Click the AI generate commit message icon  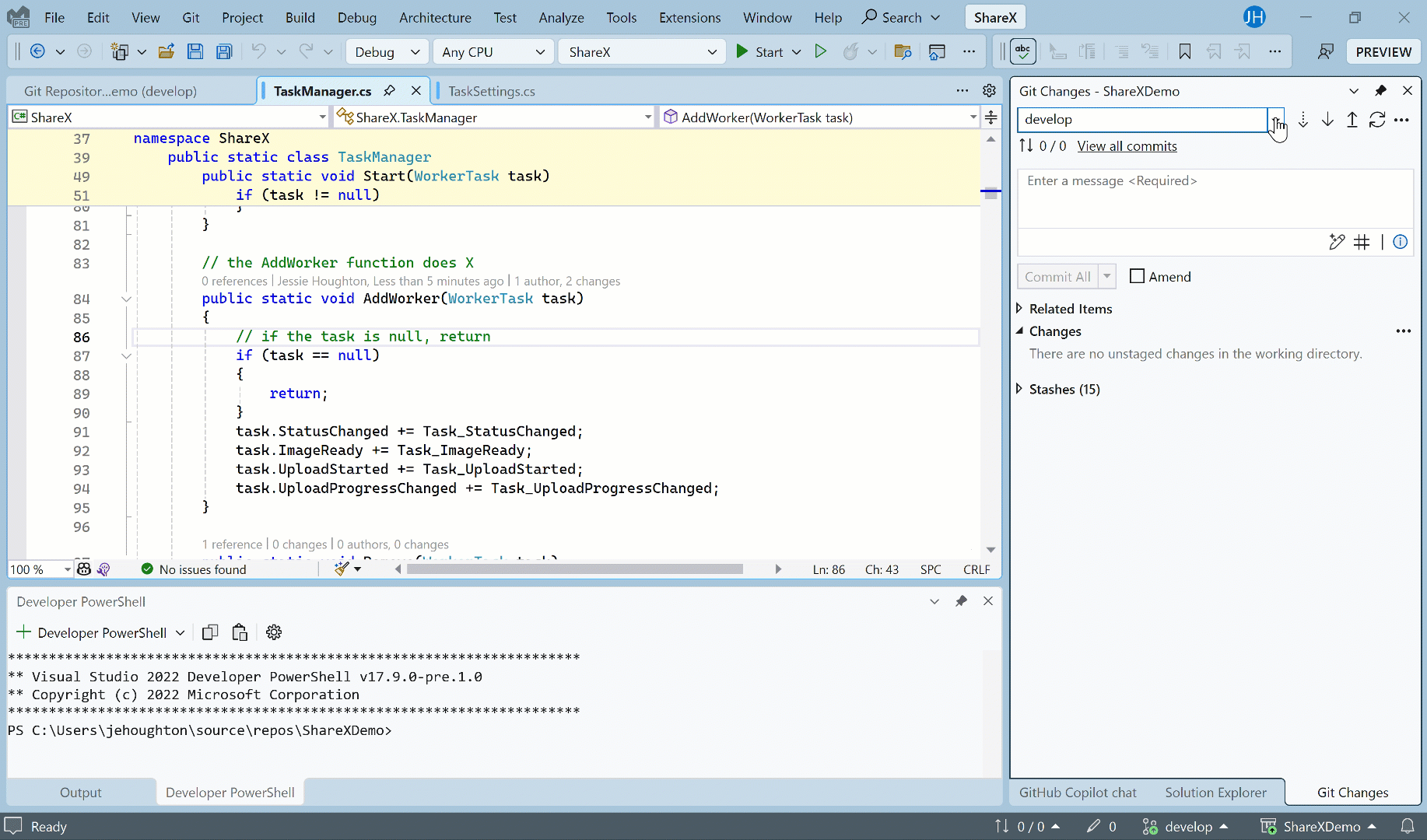click(1337, 243)
